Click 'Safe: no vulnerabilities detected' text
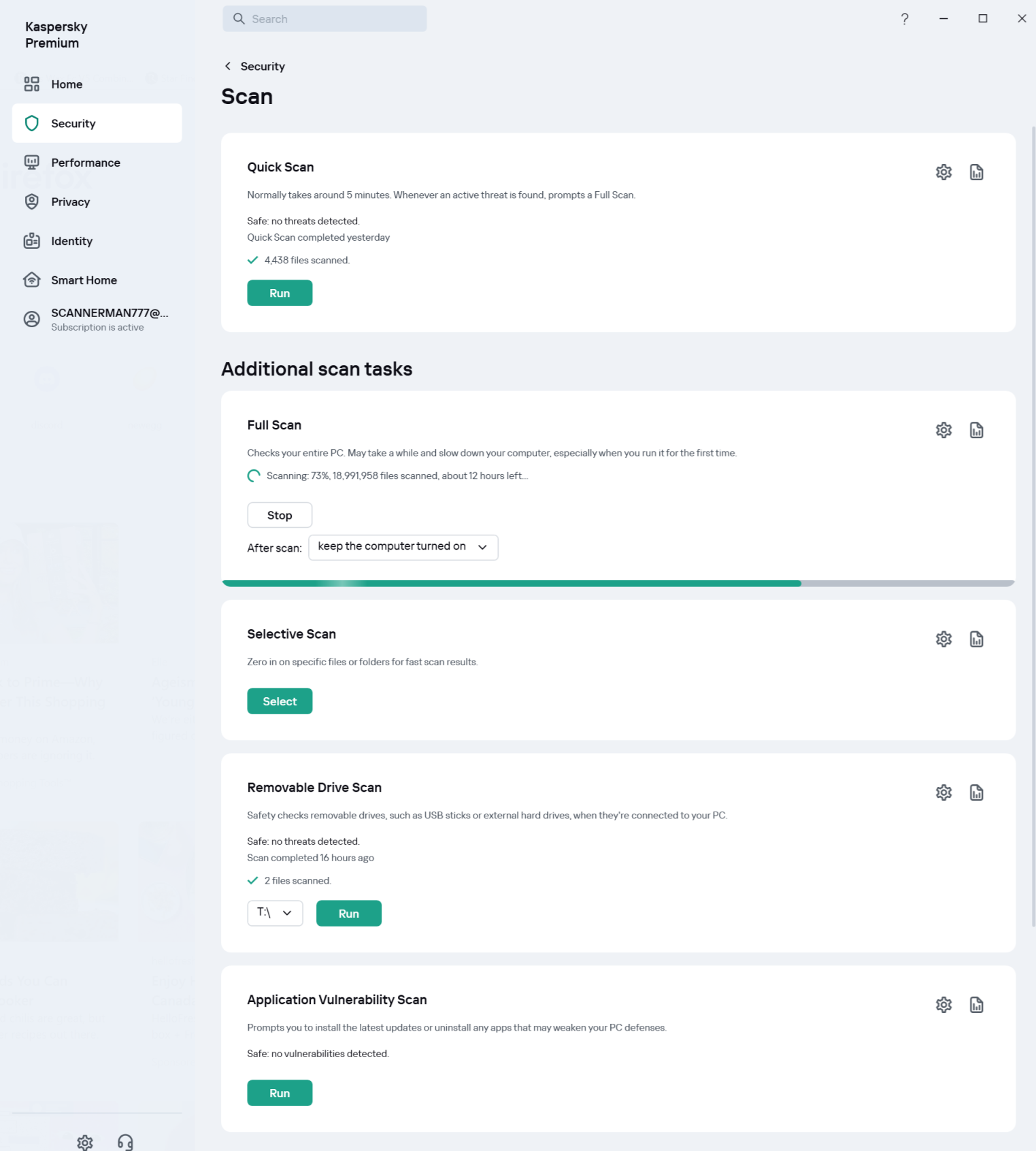The image size is (1036, 1151). coord(318,1054)
